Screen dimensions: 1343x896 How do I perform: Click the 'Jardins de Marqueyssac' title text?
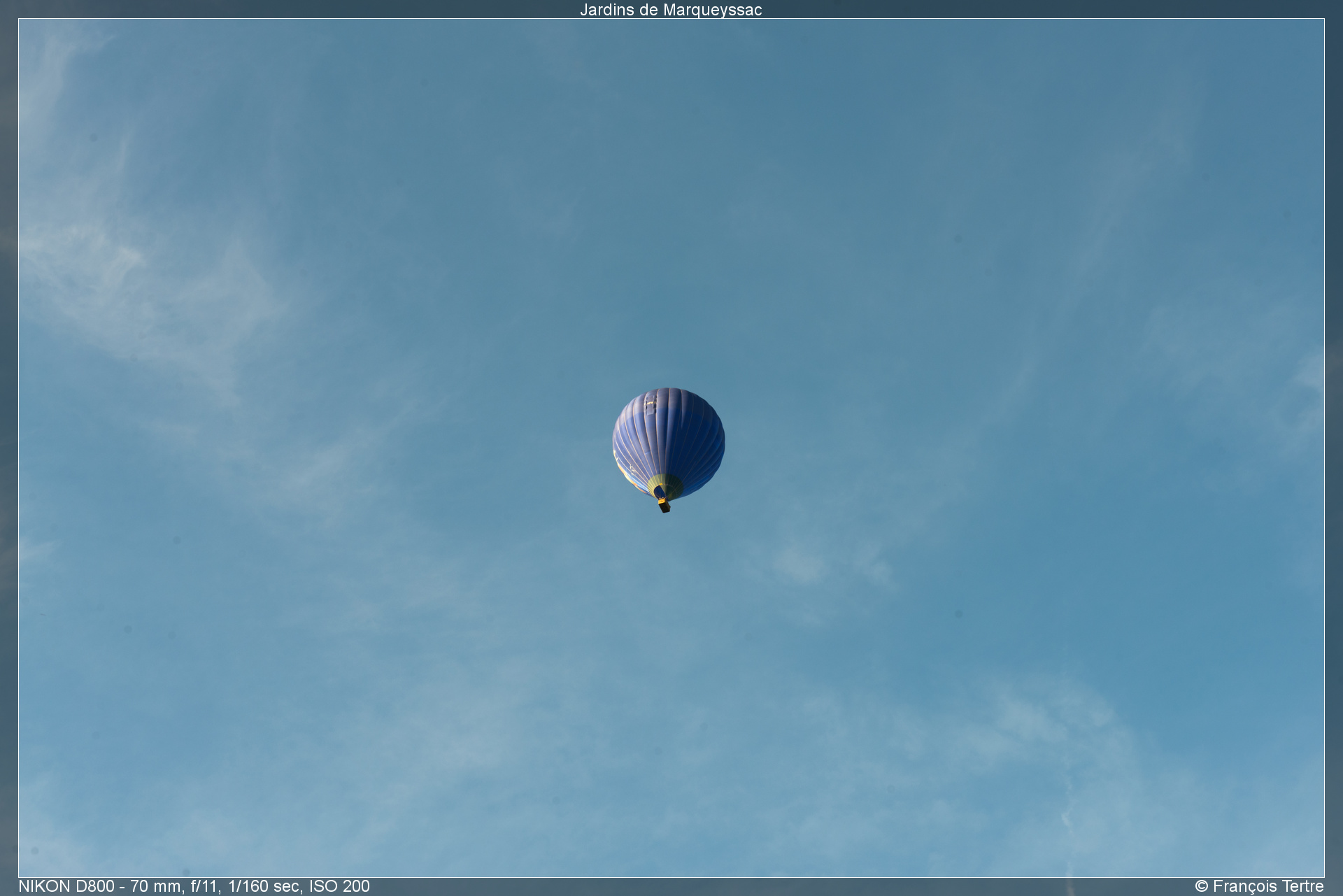[671, 10]
